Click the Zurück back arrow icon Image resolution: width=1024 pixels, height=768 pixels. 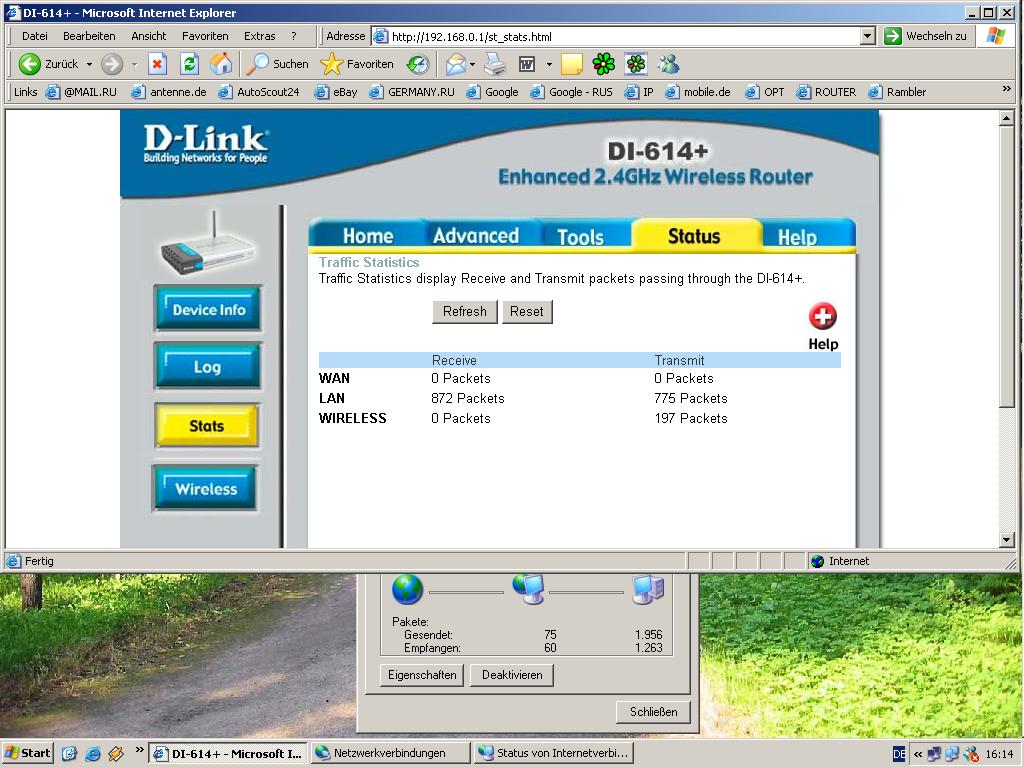[29, 64]
